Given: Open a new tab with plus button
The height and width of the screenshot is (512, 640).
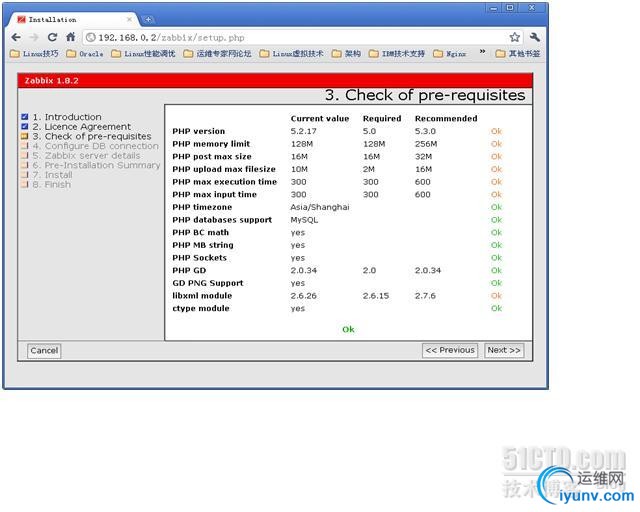Looking at the screenshot, I should point(149,19).
